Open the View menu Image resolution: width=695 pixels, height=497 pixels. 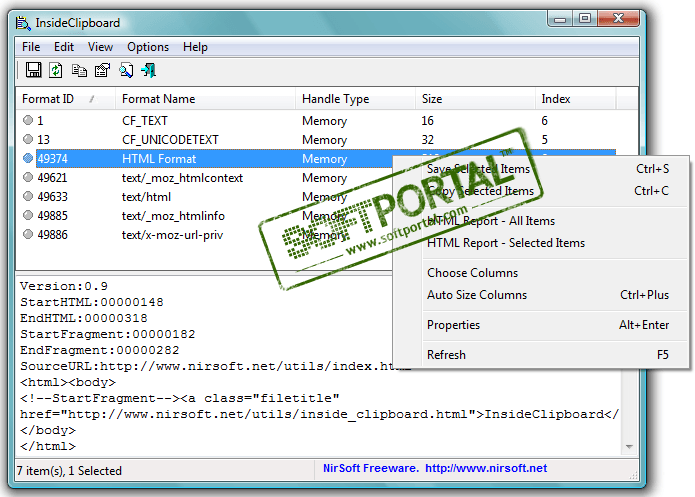coord(100,47)
